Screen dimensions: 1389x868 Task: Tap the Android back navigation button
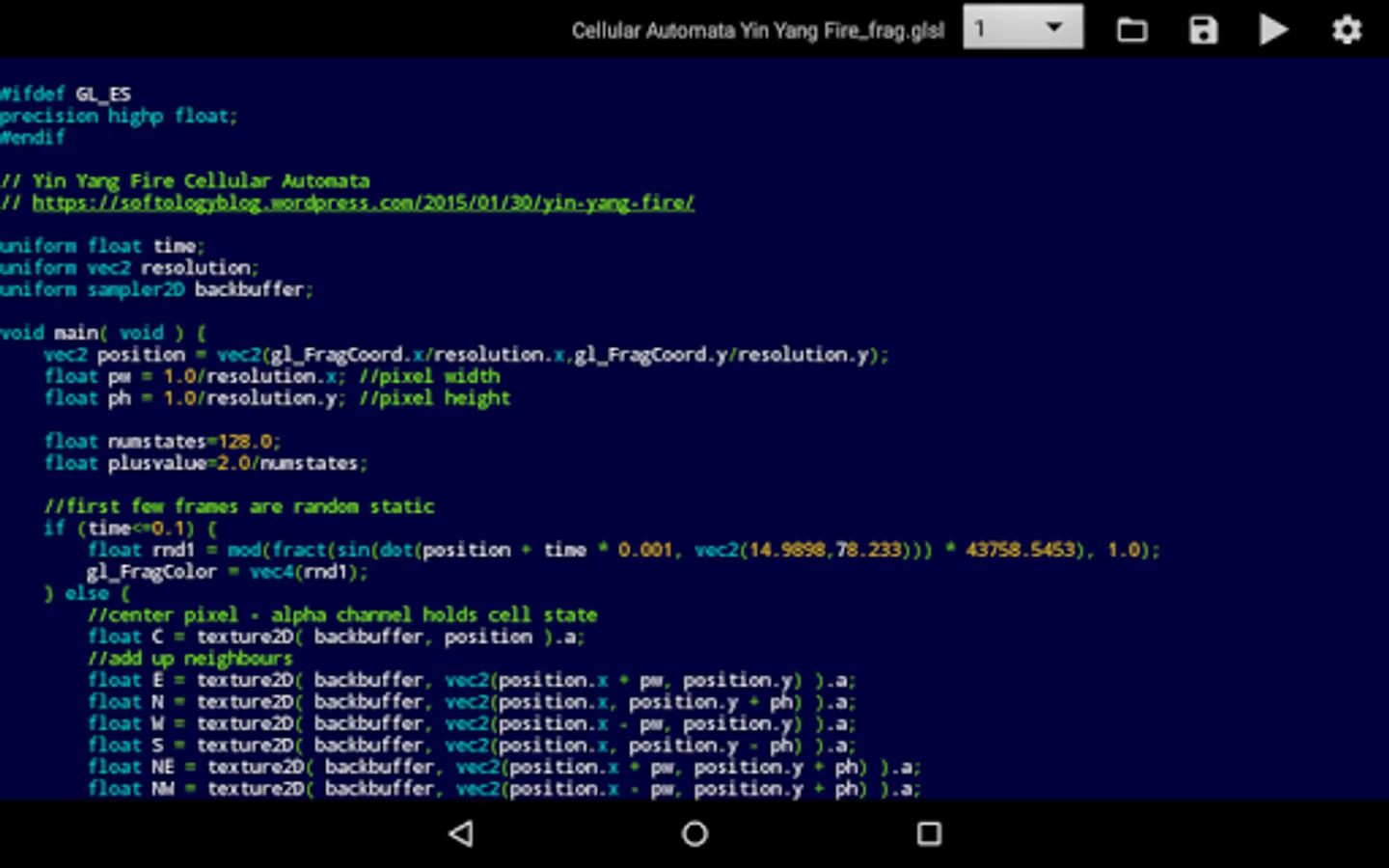coord(461,833)
